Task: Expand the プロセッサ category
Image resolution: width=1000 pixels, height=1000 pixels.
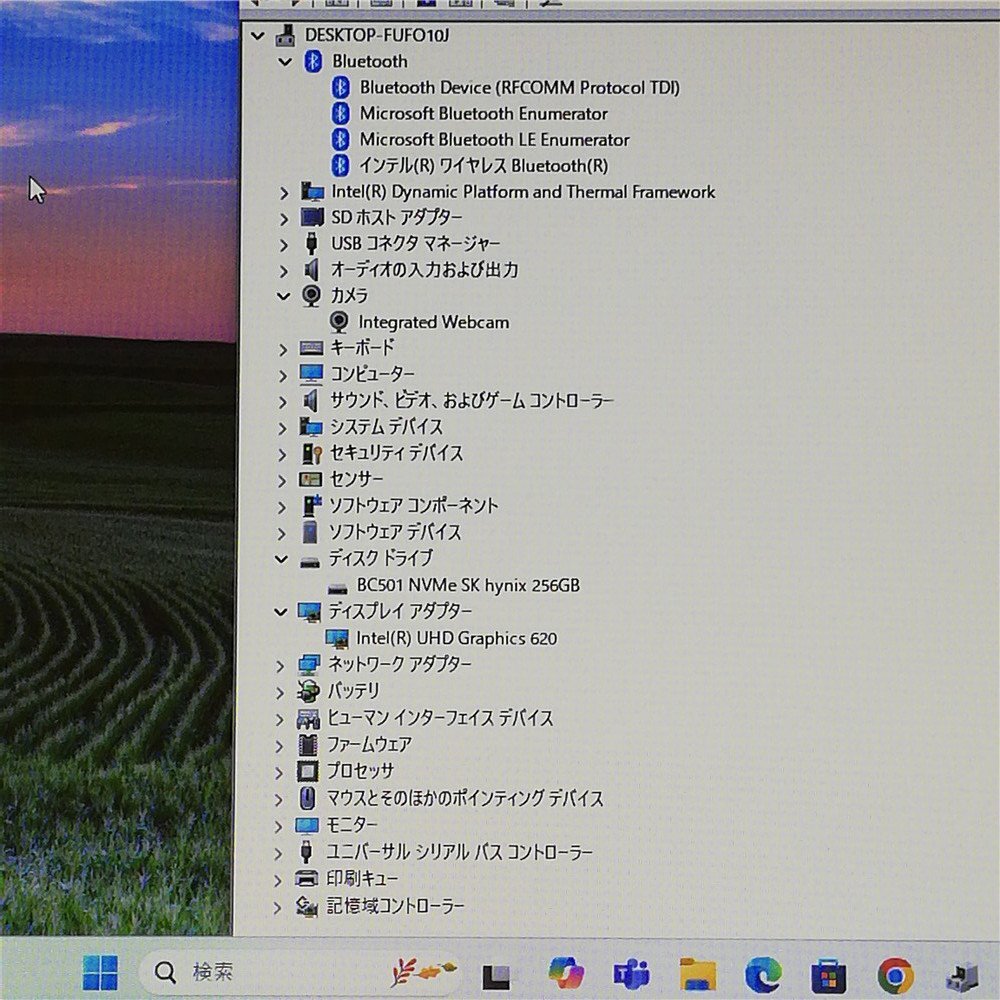Action: (282, 771)
